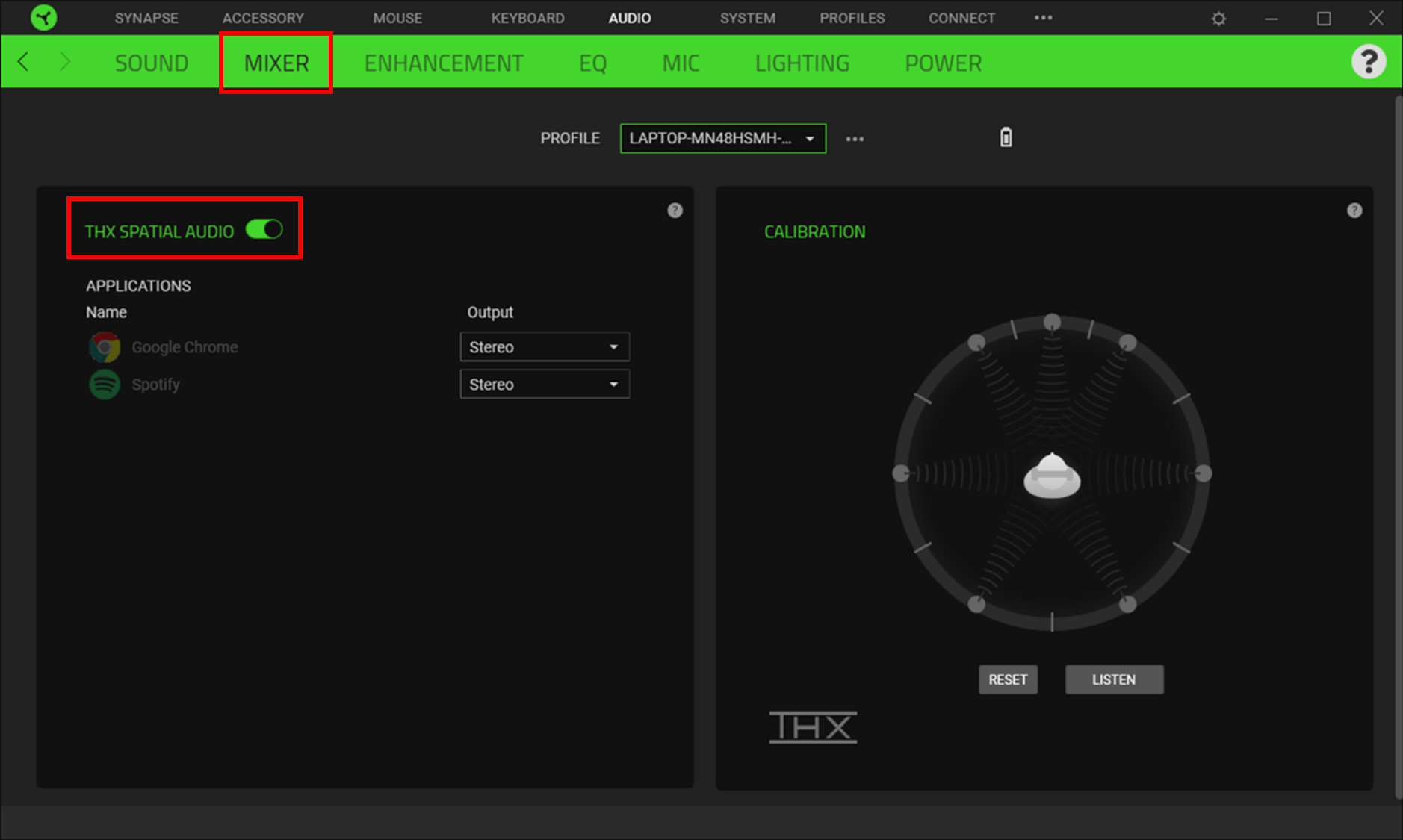Image resolution: width=1403 pixels, height=840 pixels.
Task: Click the Spotify application icon
Action: pyautogui.click(x=104, y=384)
